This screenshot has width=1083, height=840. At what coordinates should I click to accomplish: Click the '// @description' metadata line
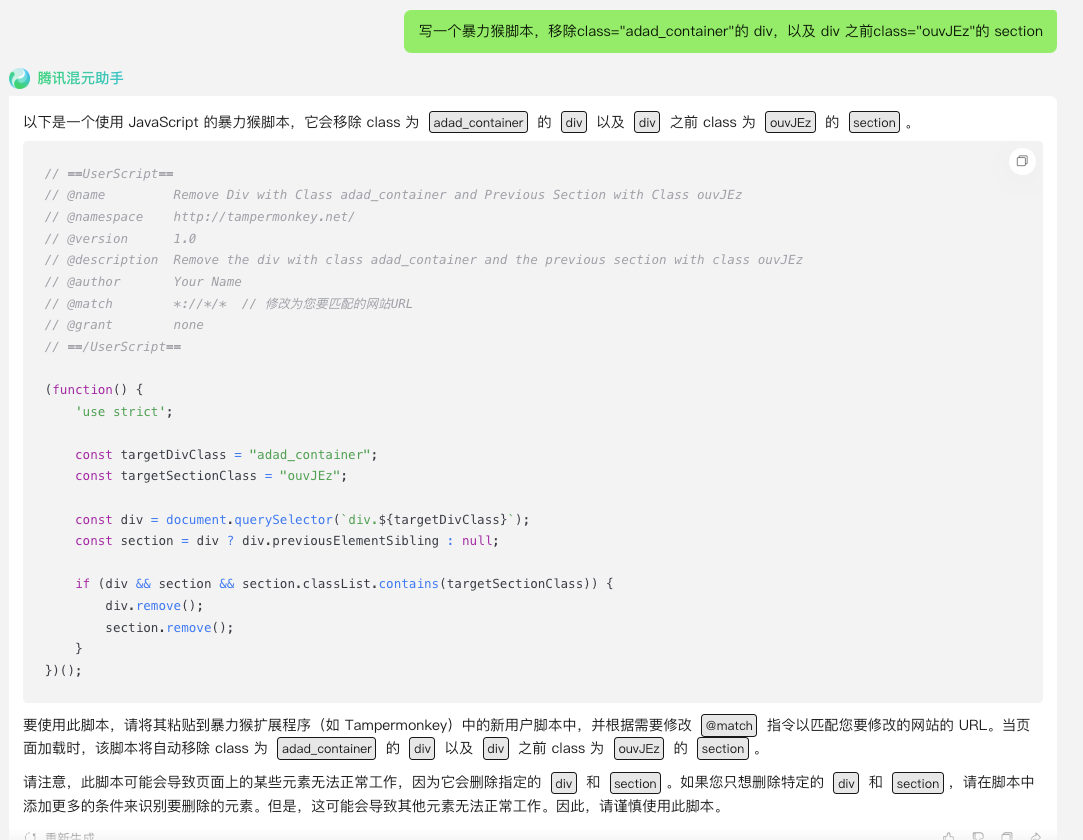pos(423,260)
